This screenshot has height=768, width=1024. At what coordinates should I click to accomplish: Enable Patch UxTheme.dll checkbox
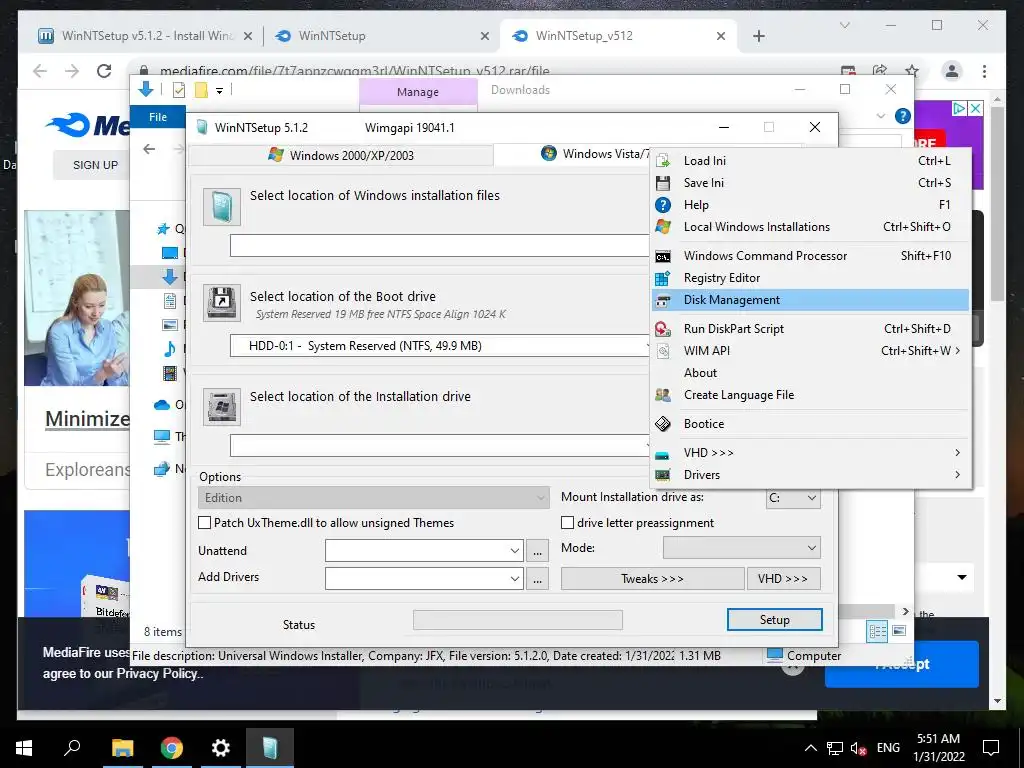click(204, 522)
